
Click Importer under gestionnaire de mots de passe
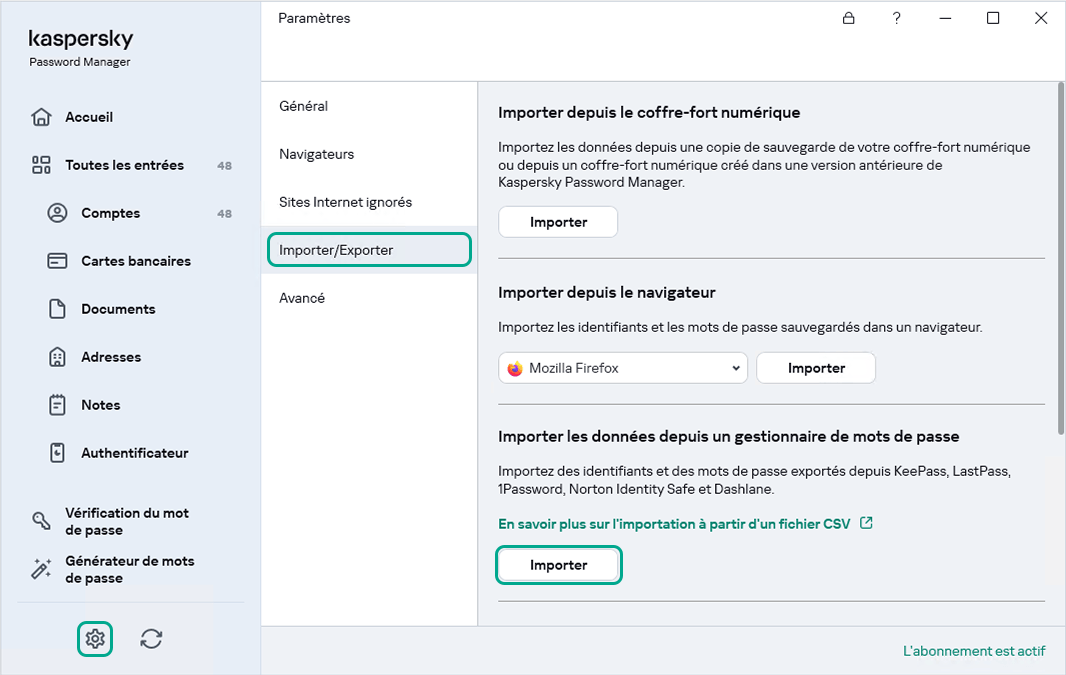coord(559,565)
